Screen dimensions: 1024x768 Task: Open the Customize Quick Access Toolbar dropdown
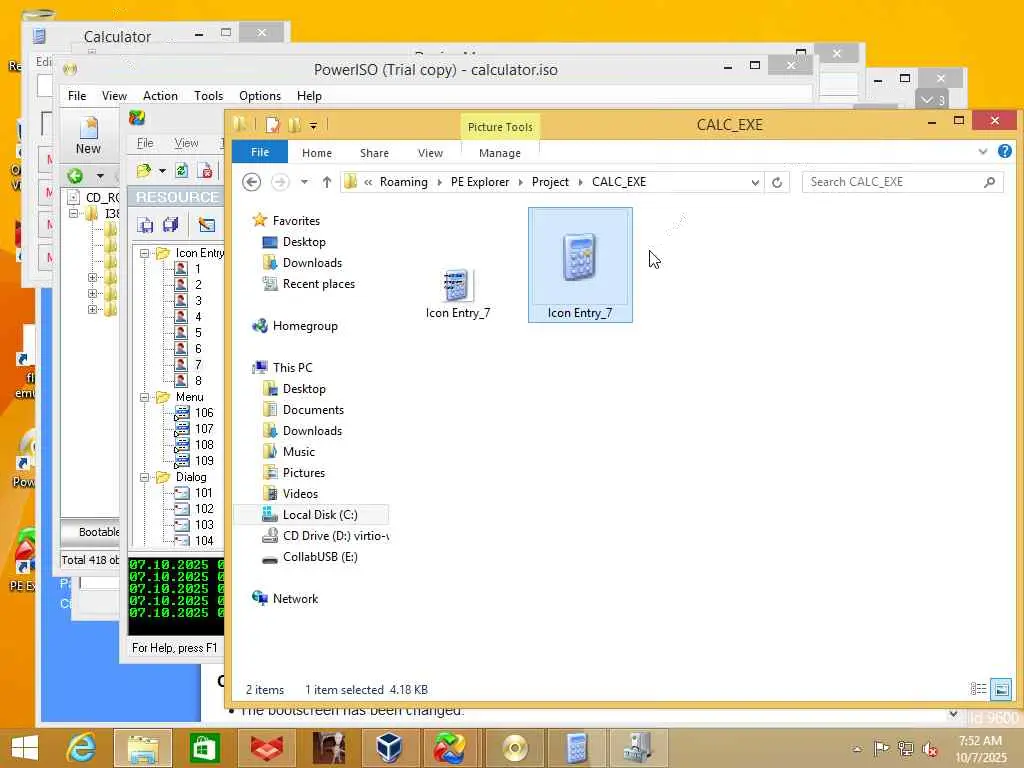tap(313, 125)
